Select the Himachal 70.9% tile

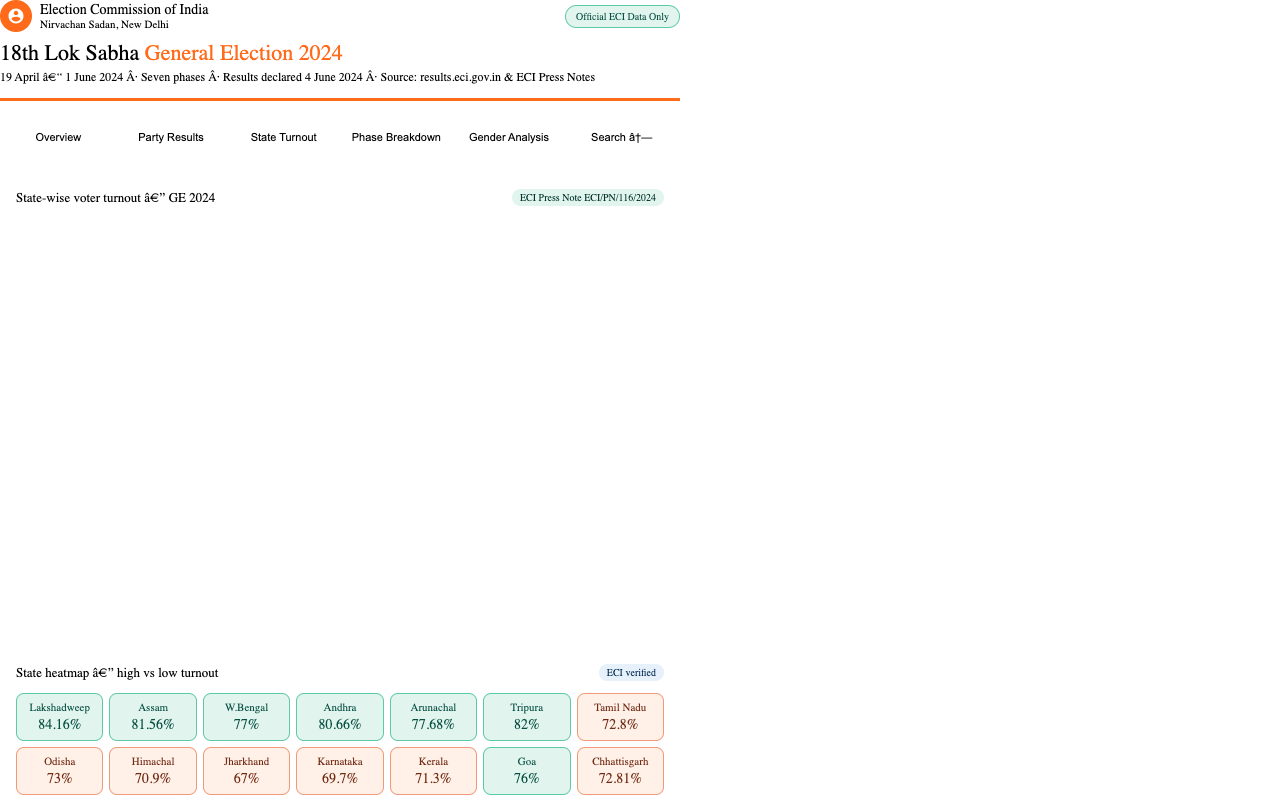point(153,771)
